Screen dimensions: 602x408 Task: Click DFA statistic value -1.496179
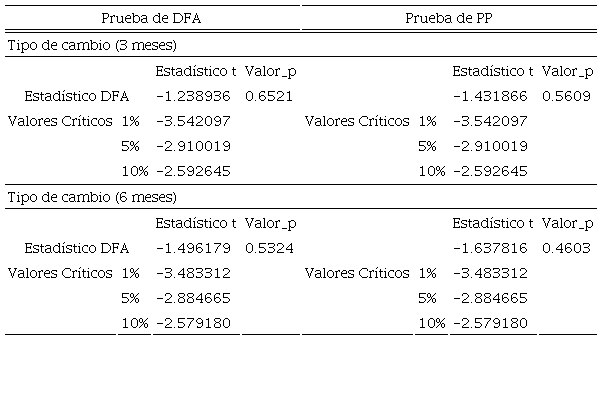pos(193,248)
